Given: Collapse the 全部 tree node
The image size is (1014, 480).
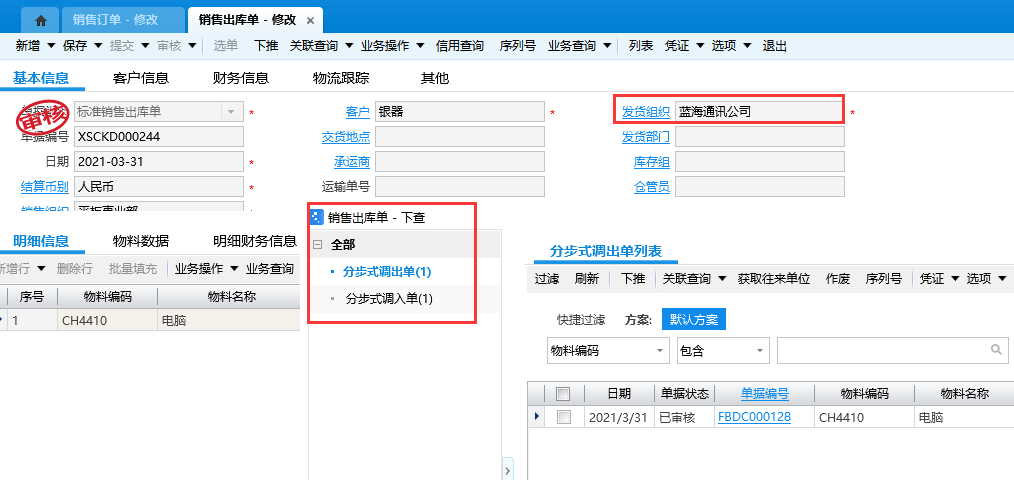Looking at the screenshot, I should tap(318, 245).
